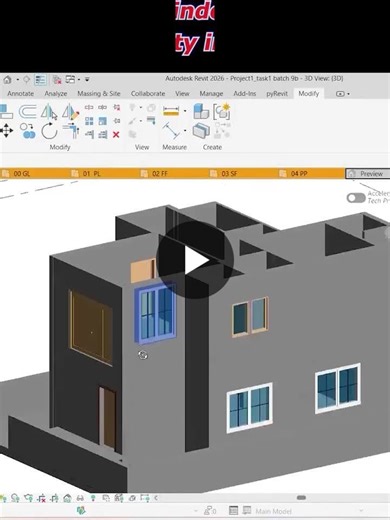Click the Switch Windows icon
This screenshot has width=390, height=520.
tap(70, 79)
